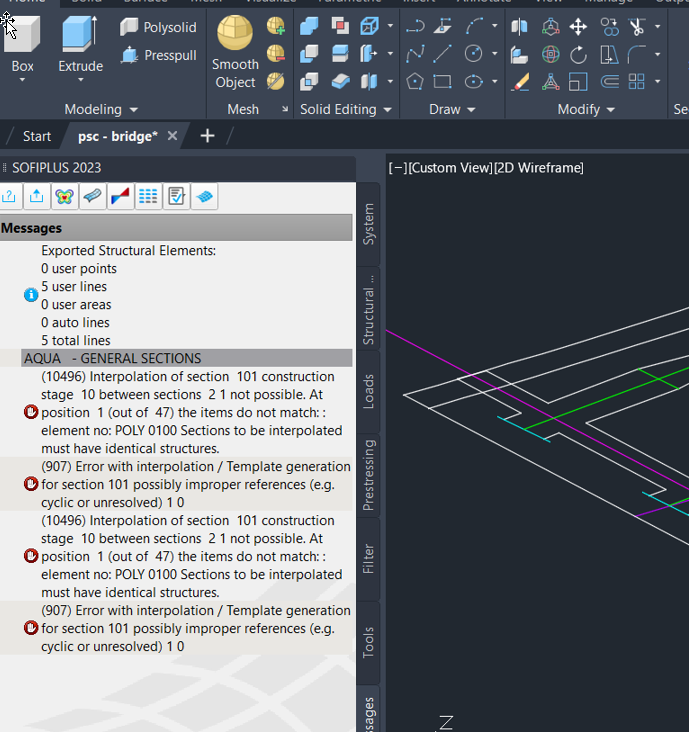Open the Prestressing side tab

coord(368,474)
